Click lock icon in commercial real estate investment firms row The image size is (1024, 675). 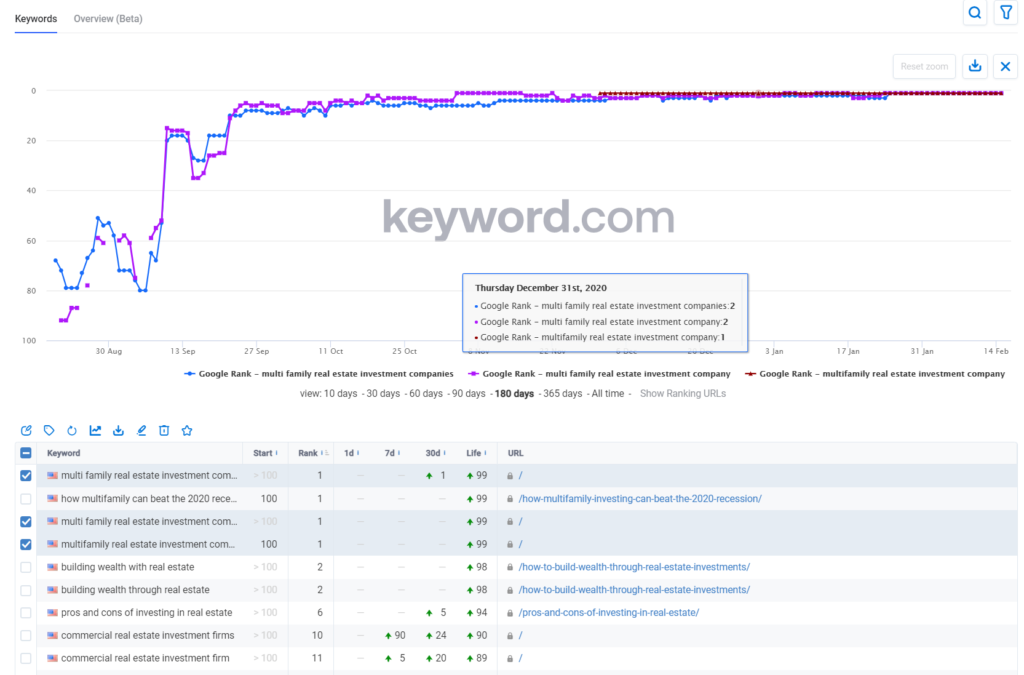click(x=510, y=636)
